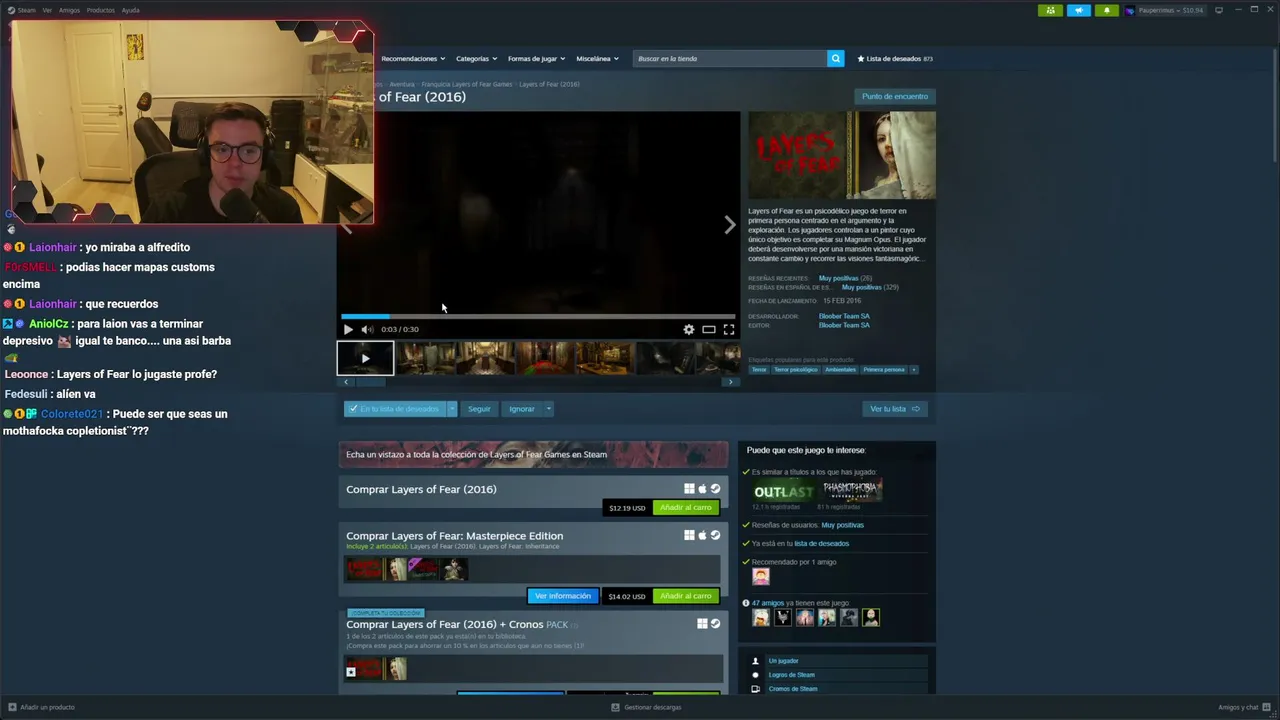Open the Ver menu
Viewport: 1280px width, 720px height.
[x=47, y=10]
